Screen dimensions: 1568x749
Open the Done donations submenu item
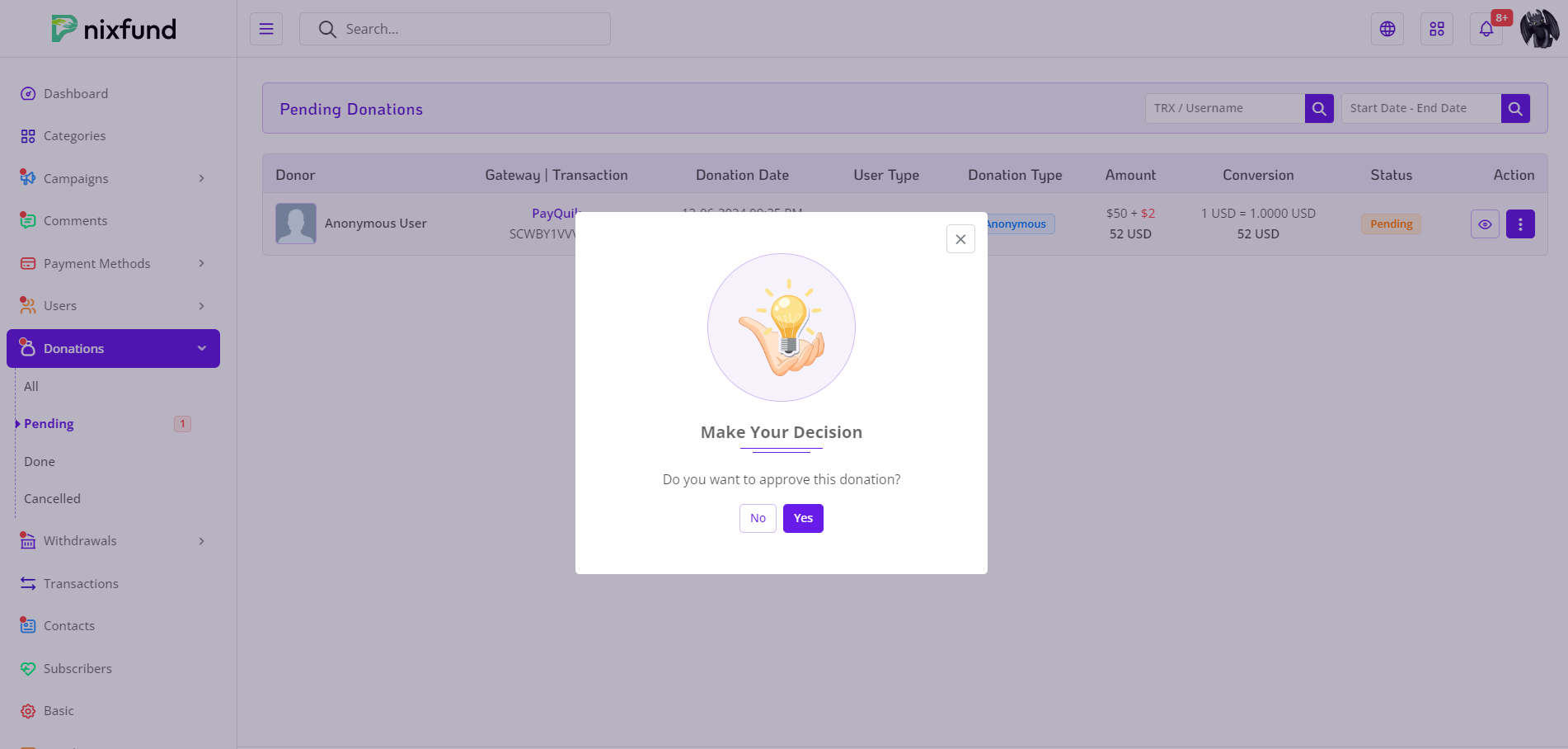(40, 461)
